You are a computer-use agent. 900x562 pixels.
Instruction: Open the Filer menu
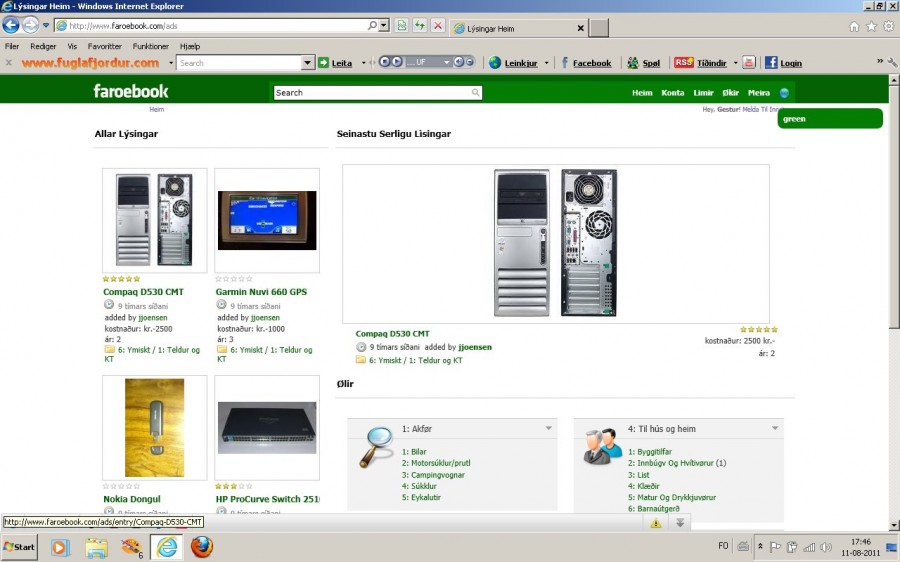pyautogui.click(x=12, y=46)
